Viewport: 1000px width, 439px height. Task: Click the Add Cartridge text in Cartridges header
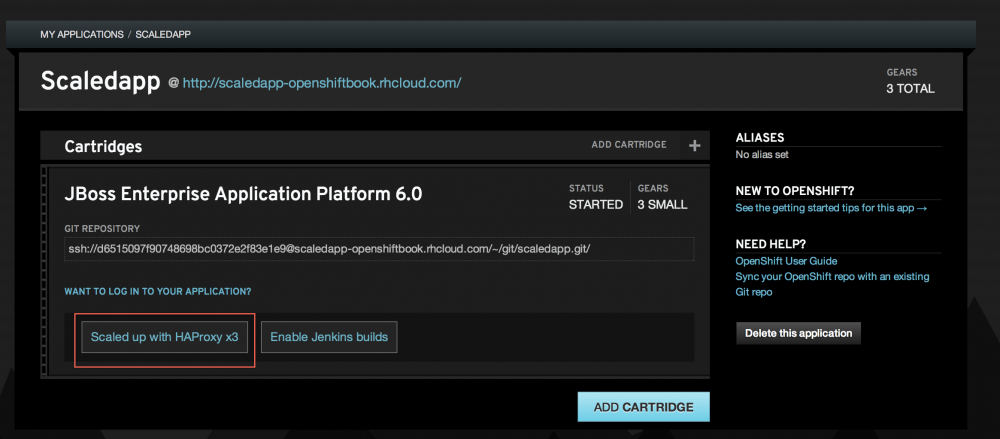628,145
